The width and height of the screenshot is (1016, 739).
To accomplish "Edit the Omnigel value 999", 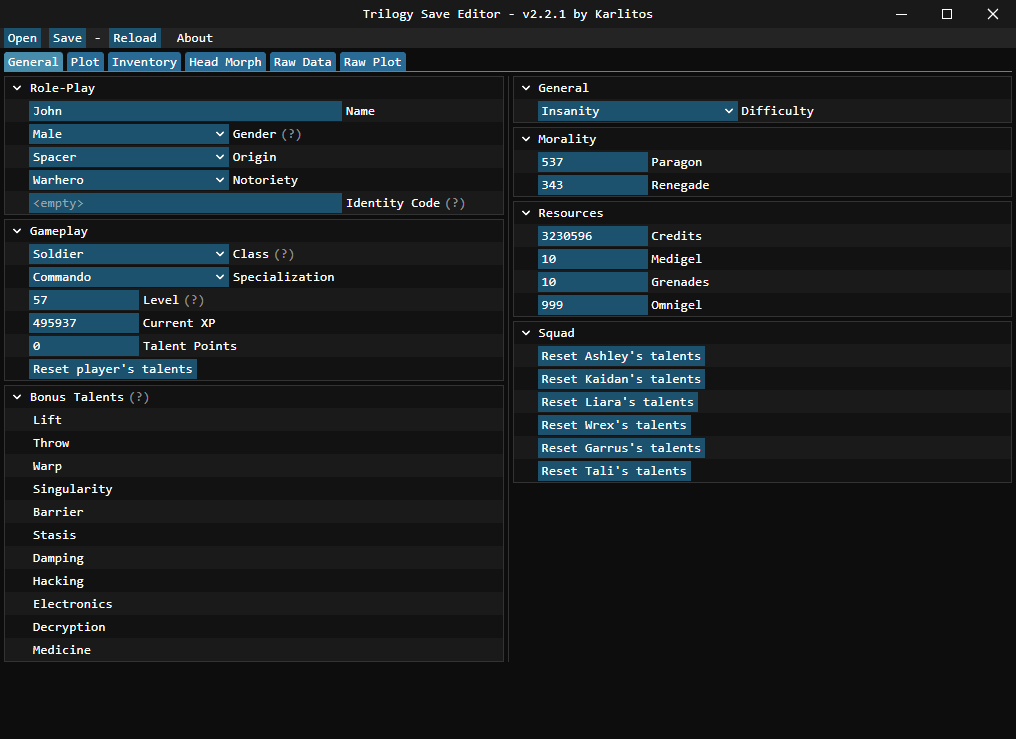I will point(592,305).
